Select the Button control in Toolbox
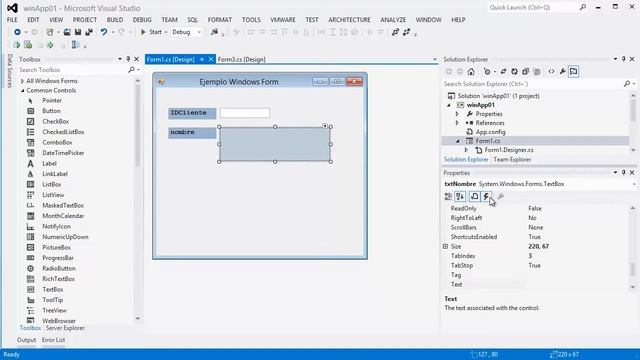The width and height of the screenshot is (640, 360). 51,111
